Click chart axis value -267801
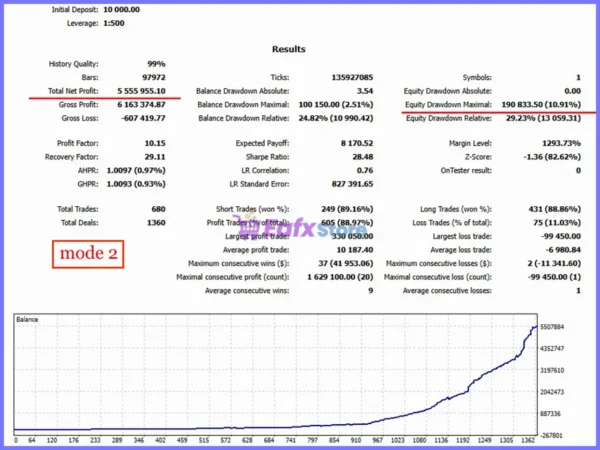600x450 pixels. [x=551, y=436]
